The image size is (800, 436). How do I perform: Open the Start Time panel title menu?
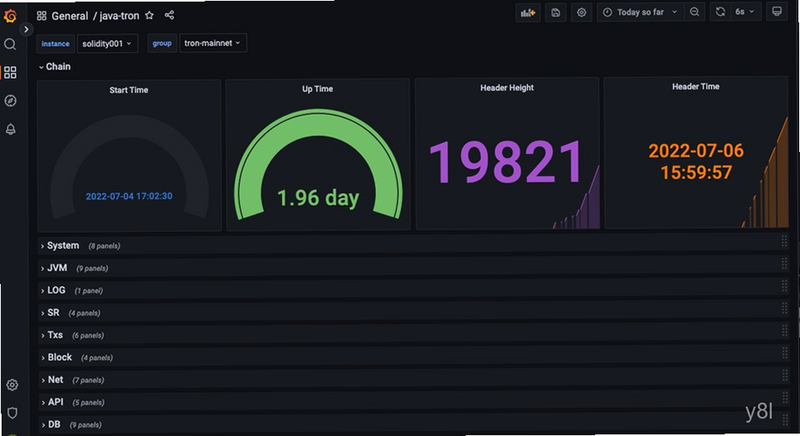point(129,90)
